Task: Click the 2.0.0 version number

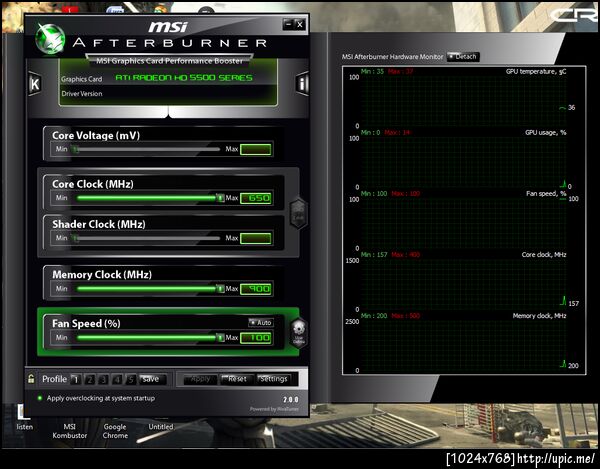Action: (291, 399)
